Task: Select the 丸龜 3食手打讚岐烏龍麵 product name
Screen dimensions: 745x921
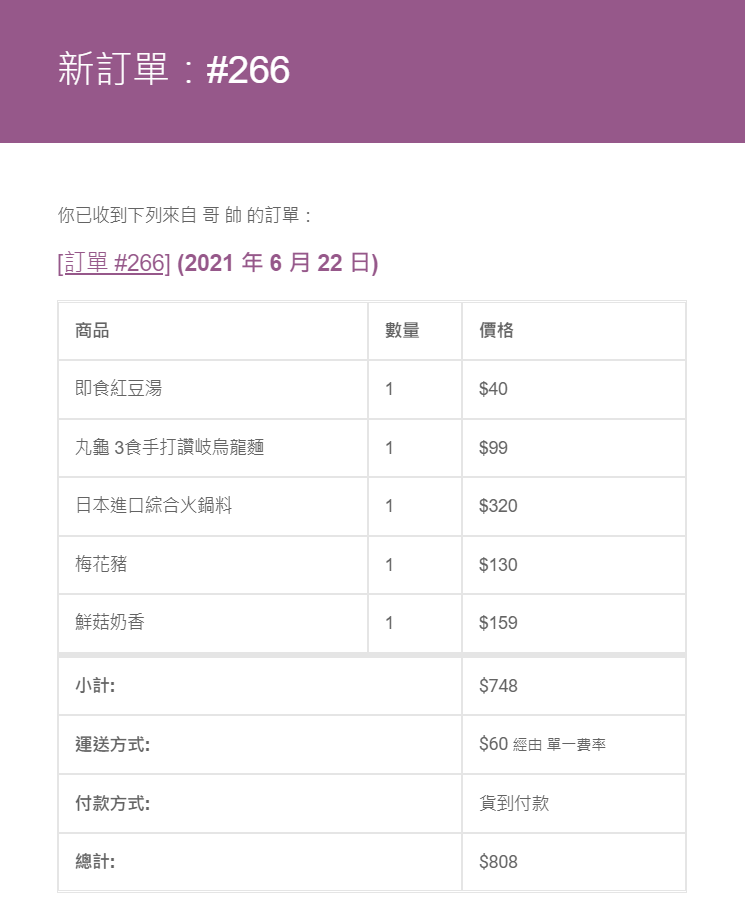Action: [169, 447]
